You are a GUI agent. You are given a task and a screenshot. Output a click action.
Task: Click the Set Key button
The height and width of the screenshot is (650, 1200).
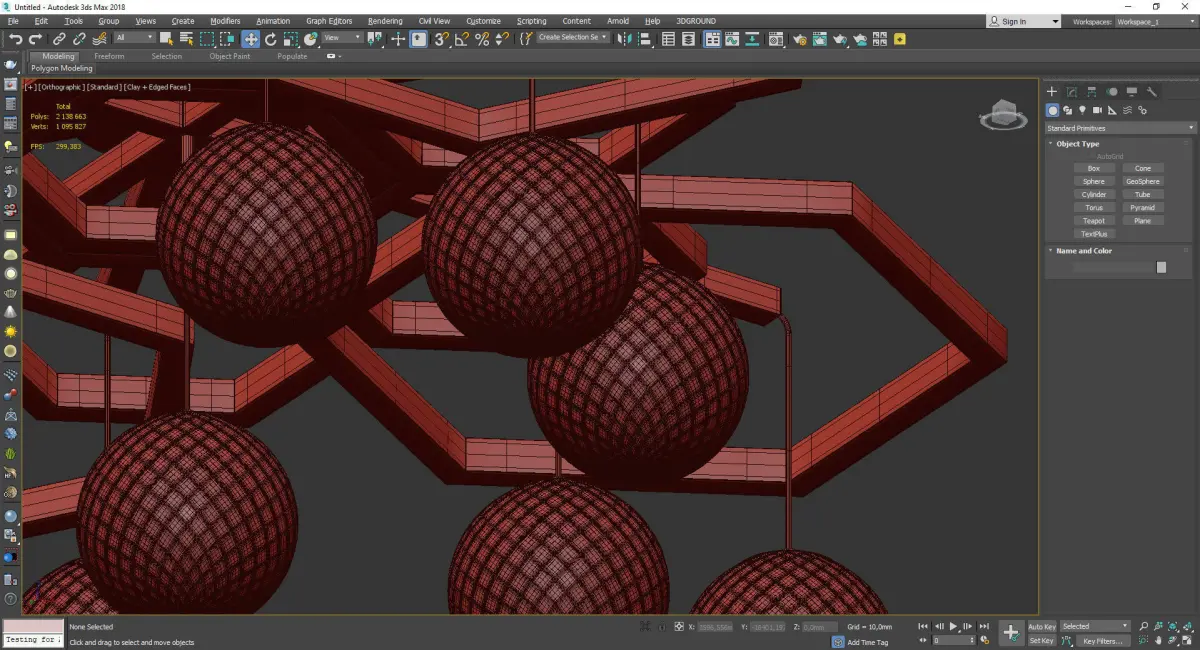click(x=1041, y=641)
